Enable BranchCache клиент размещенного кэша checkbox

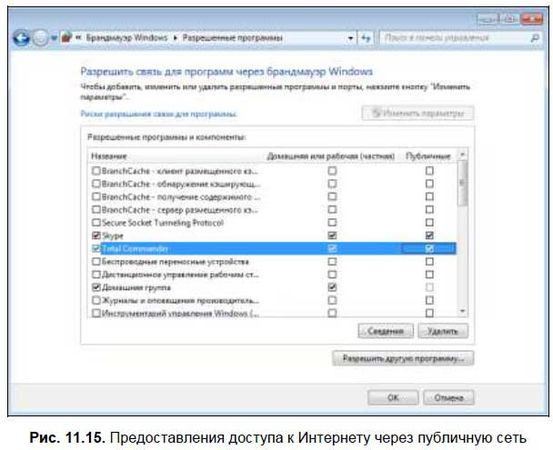pyautogui.click(x=96, y=171)
